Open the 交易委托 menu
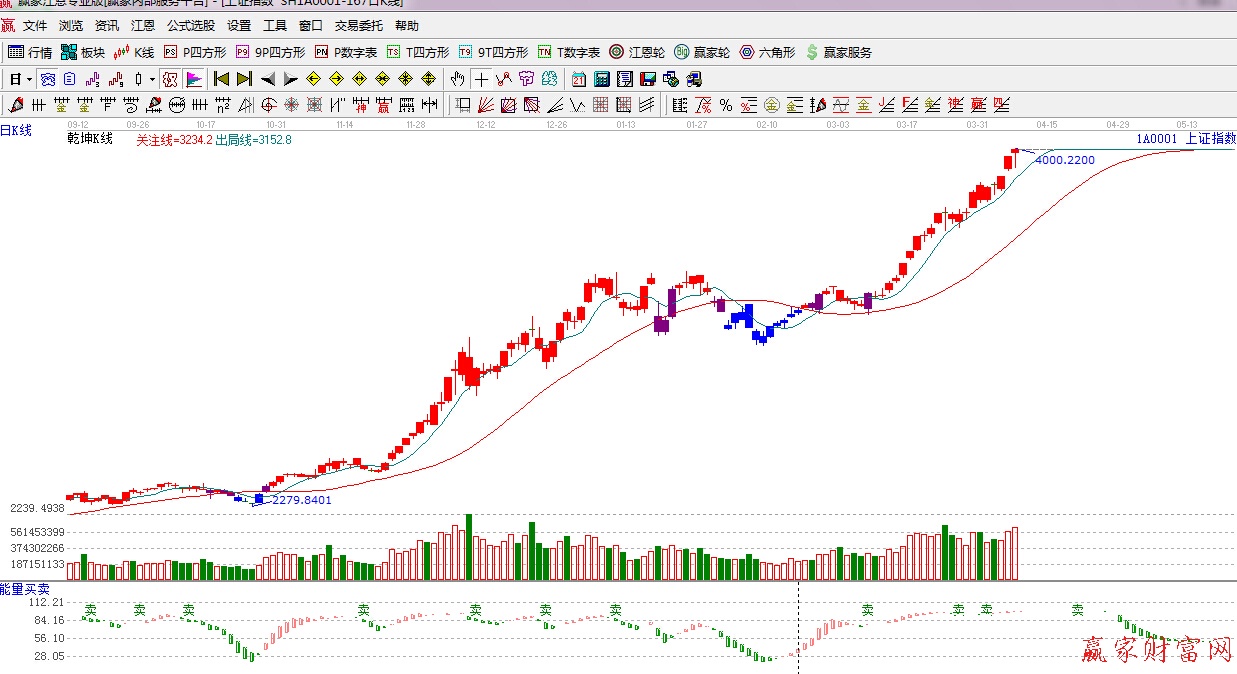Image resolution: width=1237 pixels, height=674 pixels. (358, 26)
